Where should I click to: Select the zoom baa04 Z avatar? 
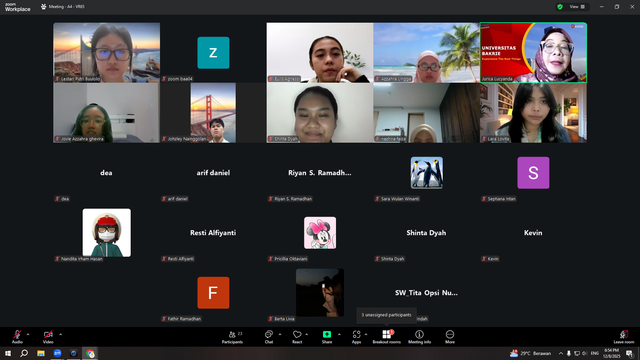tap(213, 53)
